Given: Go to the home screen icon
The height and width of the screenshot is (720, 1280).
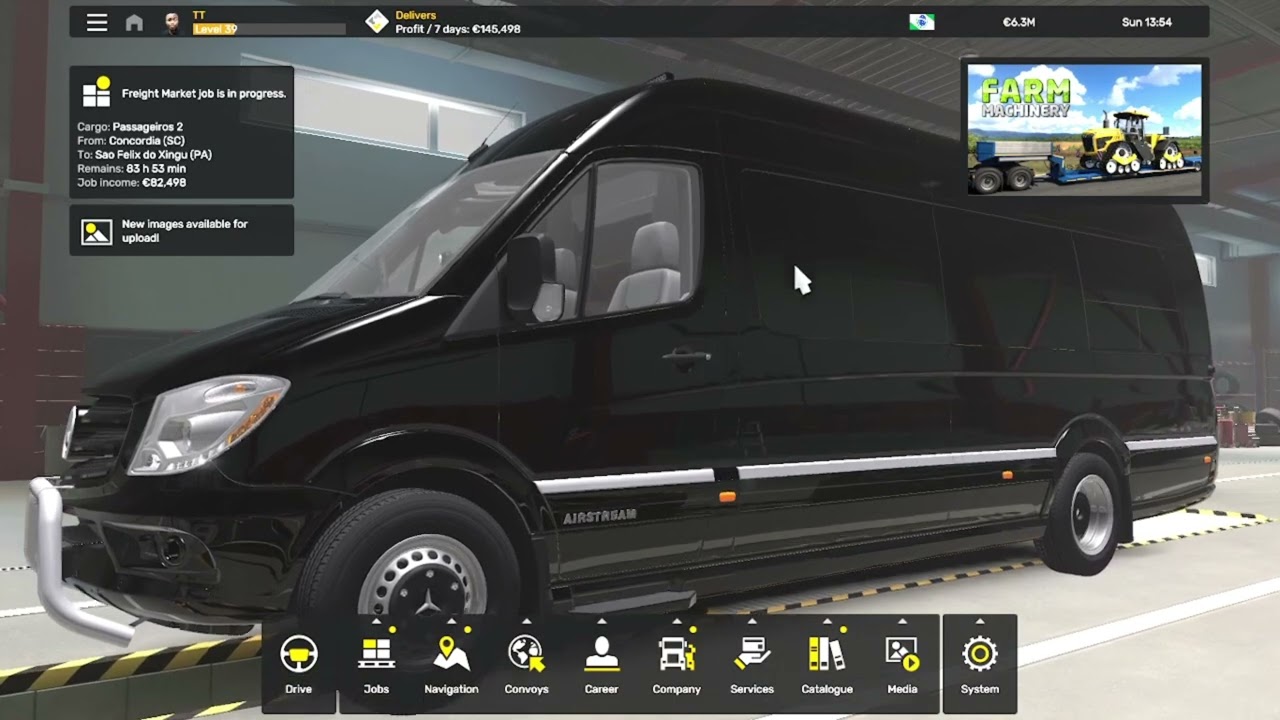Looking at the screenshot, I should click(134, 22).
